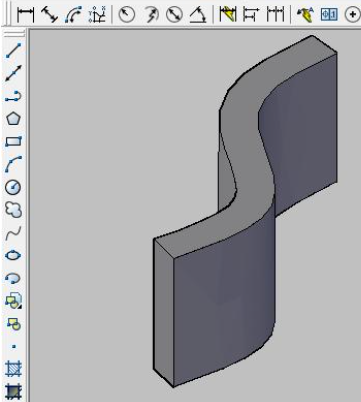The width and height of the screenshot is (361, 402).
Task: Choose the Circle tool
Action: (13, 187)
